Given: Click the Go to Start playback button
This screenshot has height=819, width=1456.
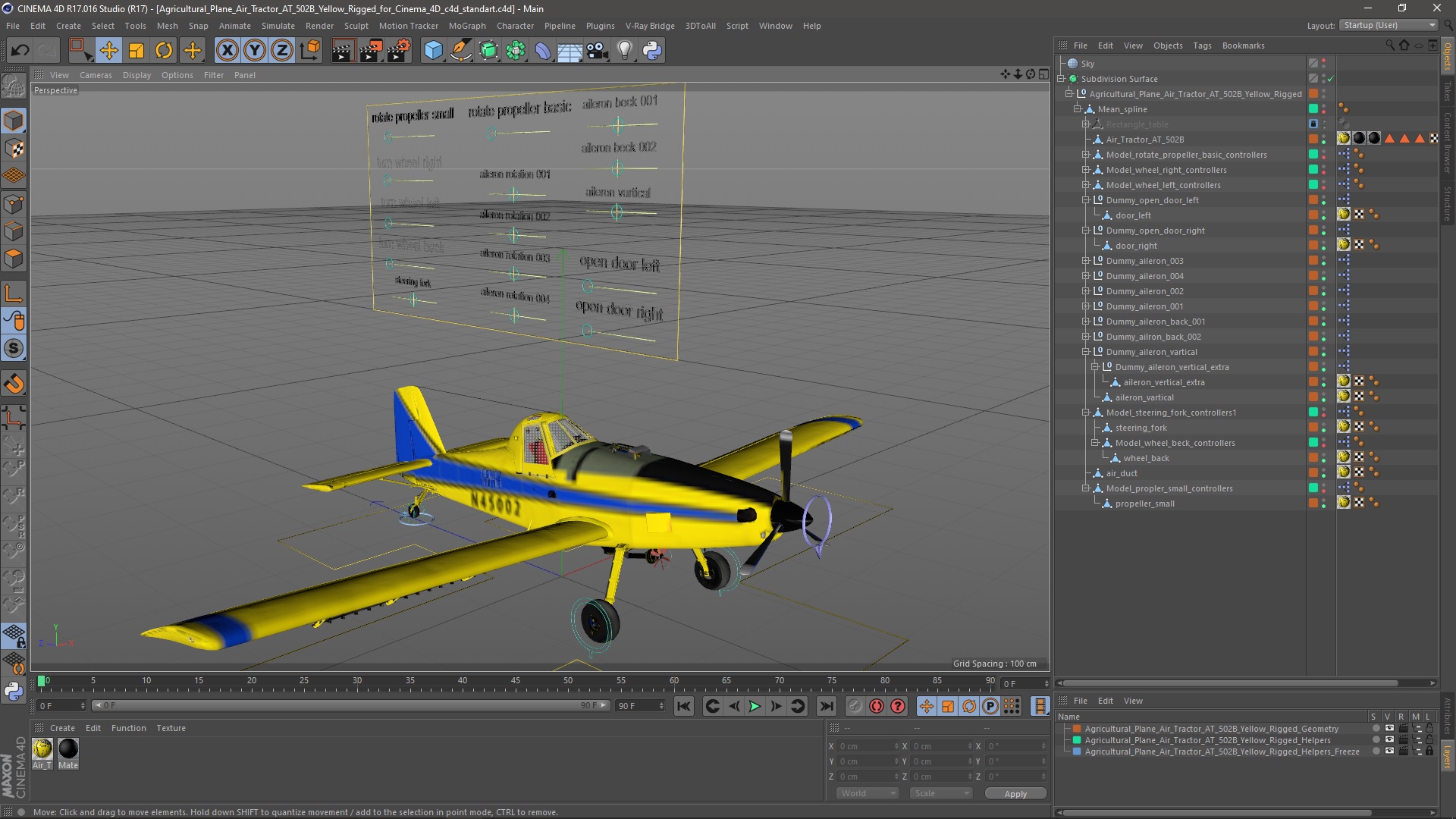Looking at the screenshot, I should click(684, 706).
